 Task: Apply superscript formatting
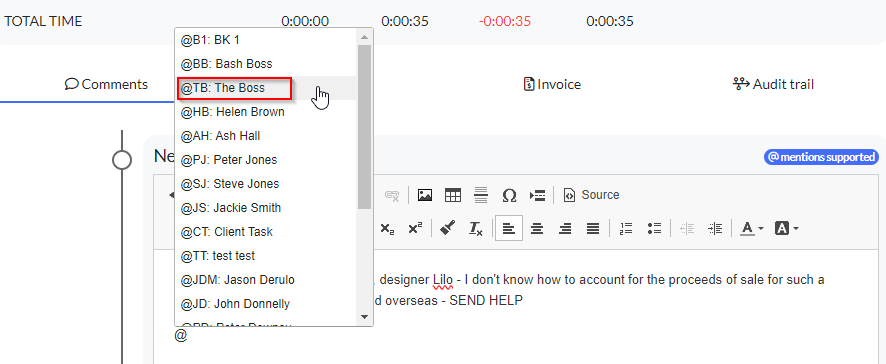pos(415,229)
